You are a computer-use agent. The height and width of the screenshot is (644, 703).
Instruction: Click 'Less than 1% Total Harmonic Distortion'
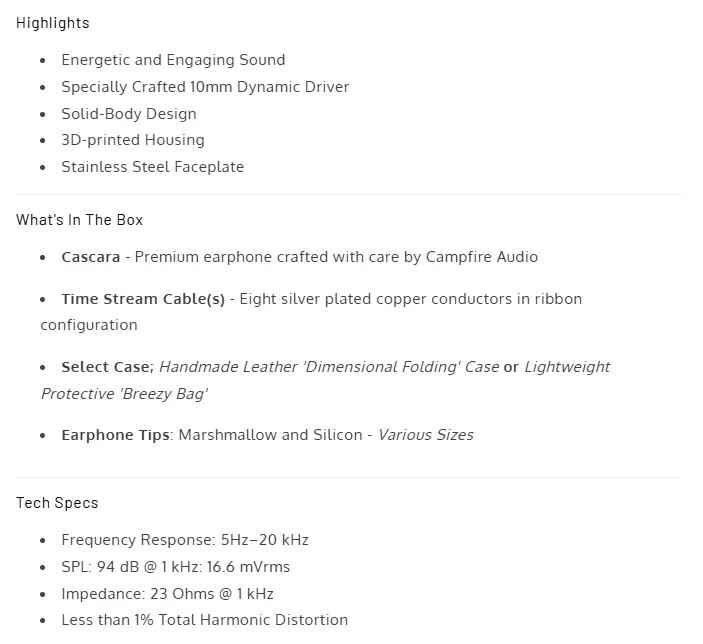pos(204,620)
